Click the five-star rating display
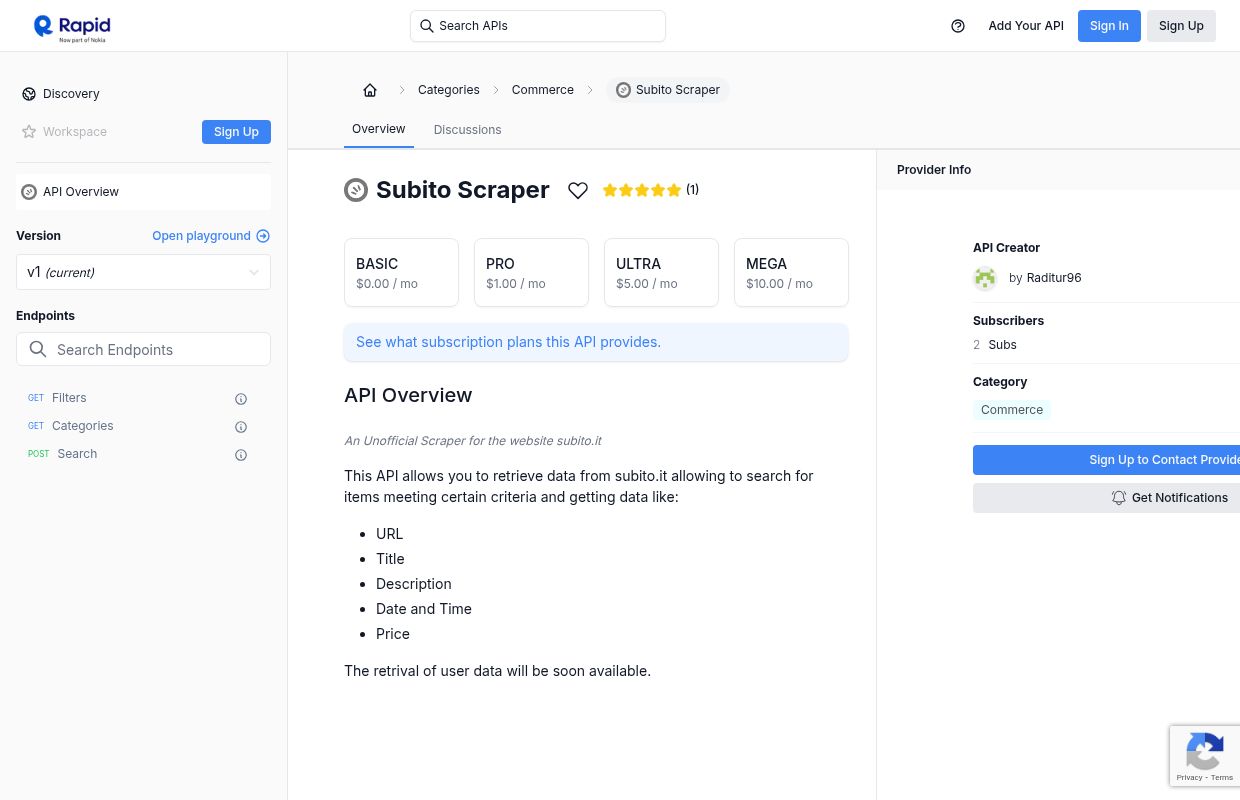The width and height of the screenshot is (1240, 800). 642,190
